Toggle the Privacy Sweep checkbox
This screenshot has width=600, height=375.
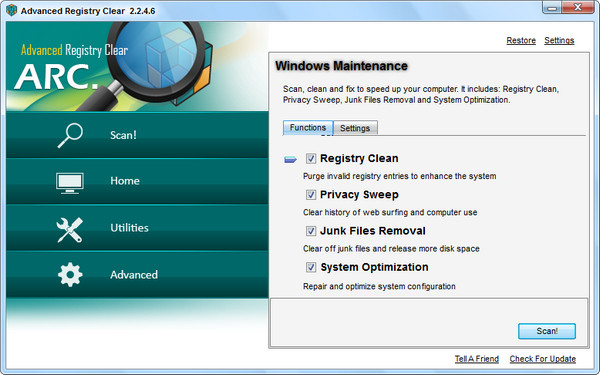coord(311,195)
